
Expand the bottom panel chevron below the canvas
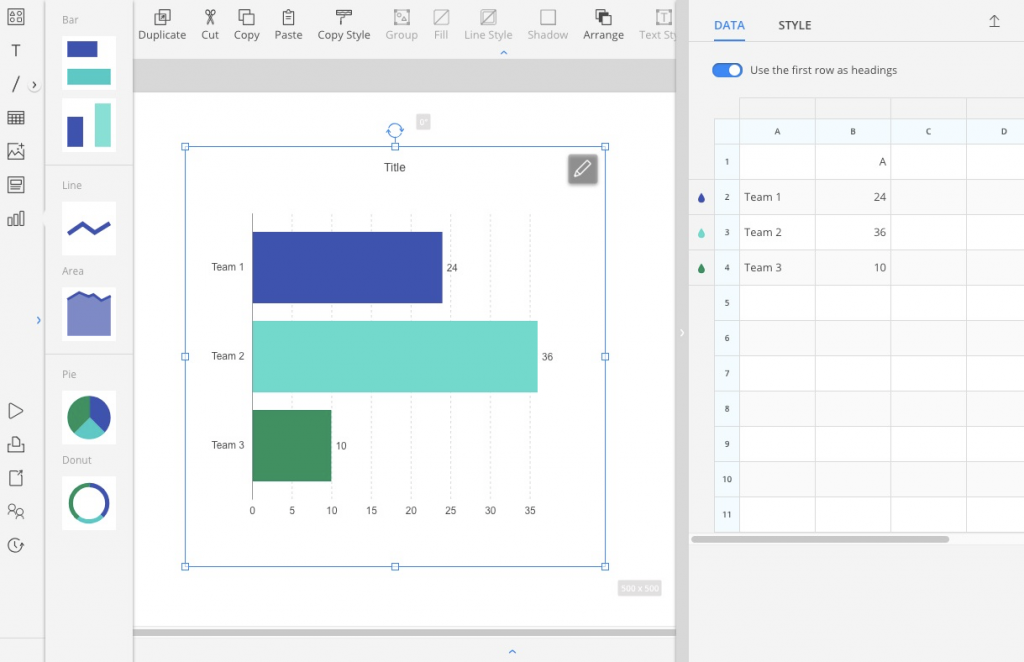(x=512, y=651)
